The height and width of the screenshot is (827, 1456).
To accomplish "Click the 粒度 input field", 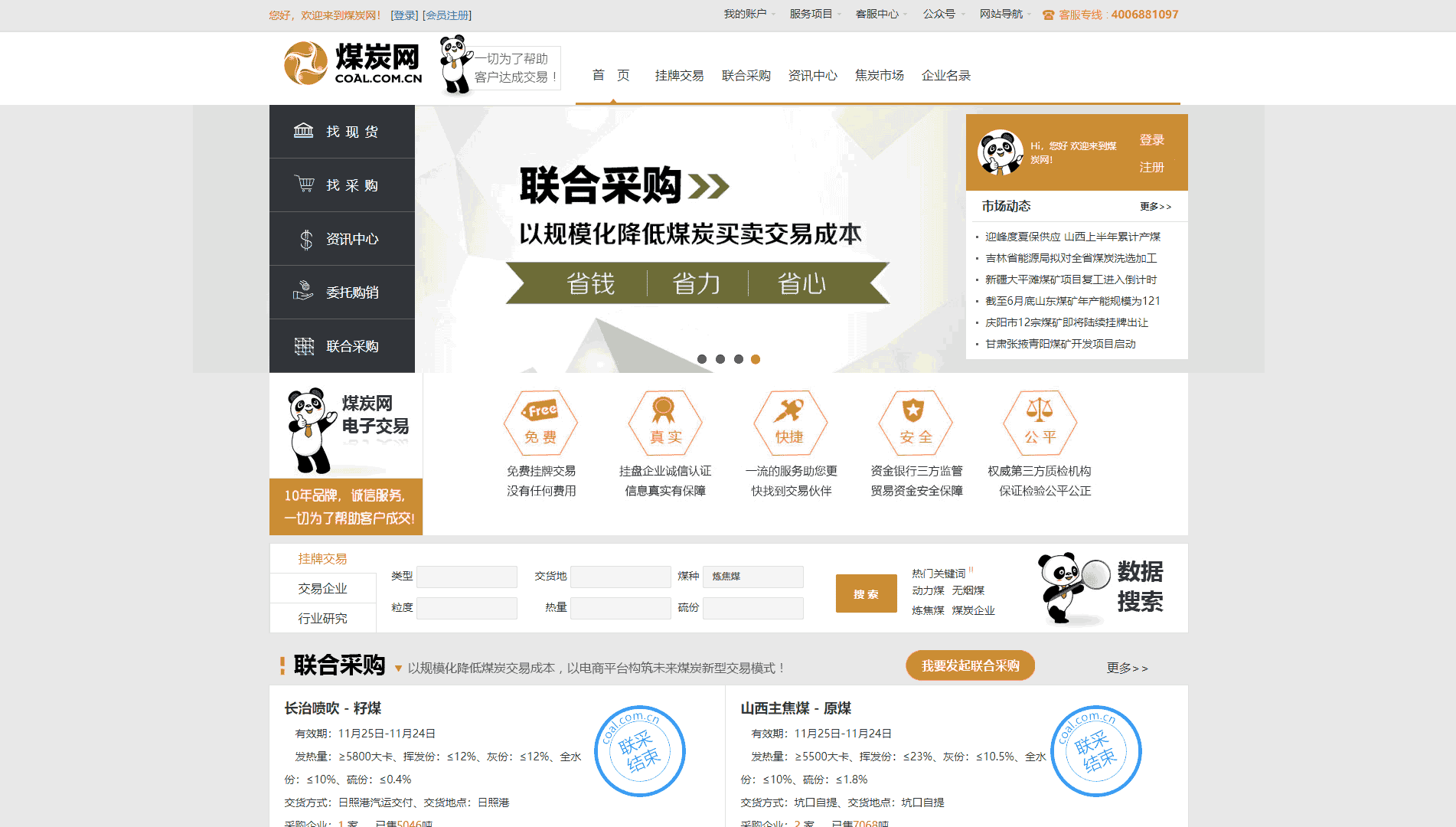I will (x=467, y=608).
